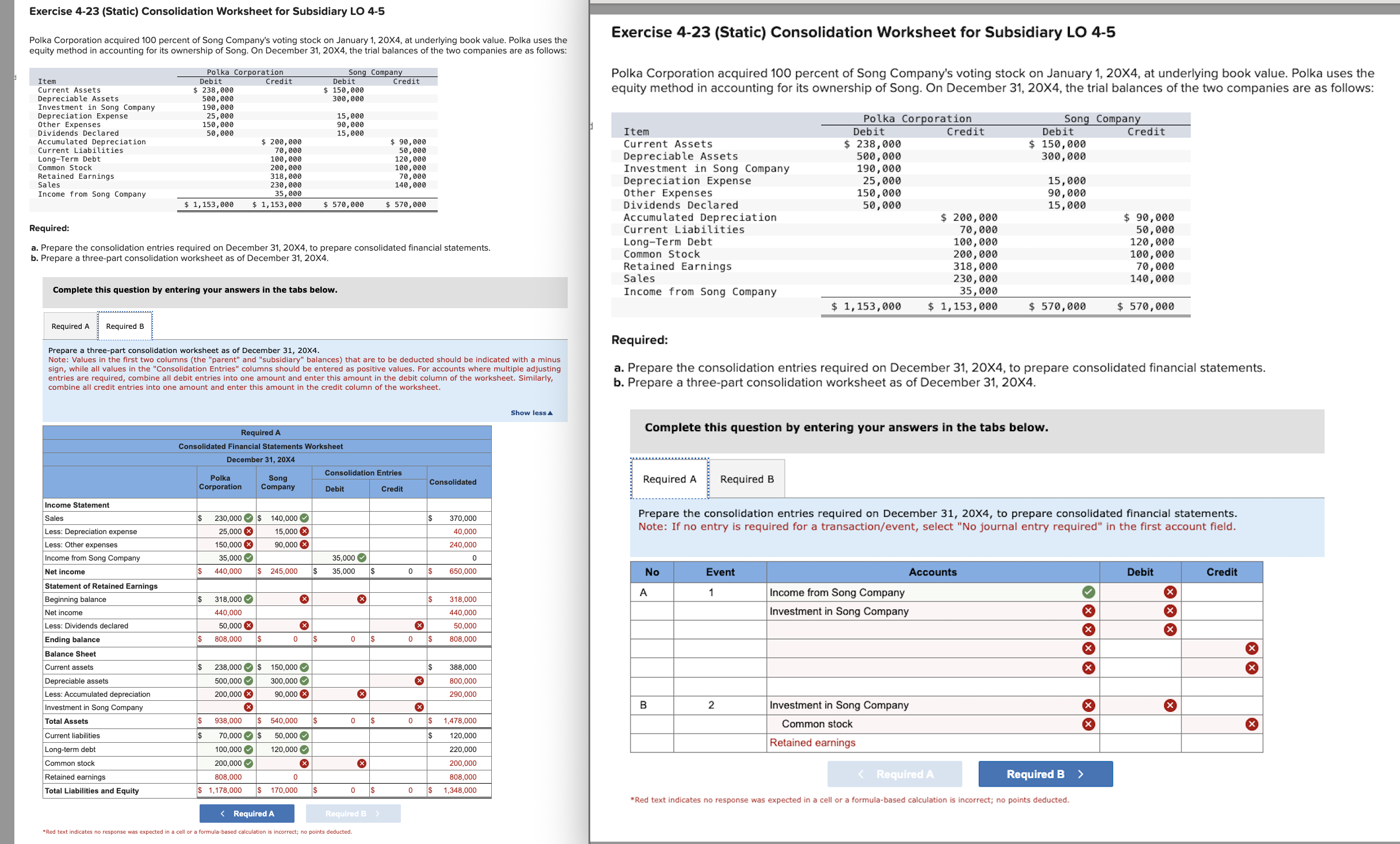The height and width of the screenshot is (844, 1400).
Task: Click Consolidated Total Assets 1,478,000
Action: [460, 720]
